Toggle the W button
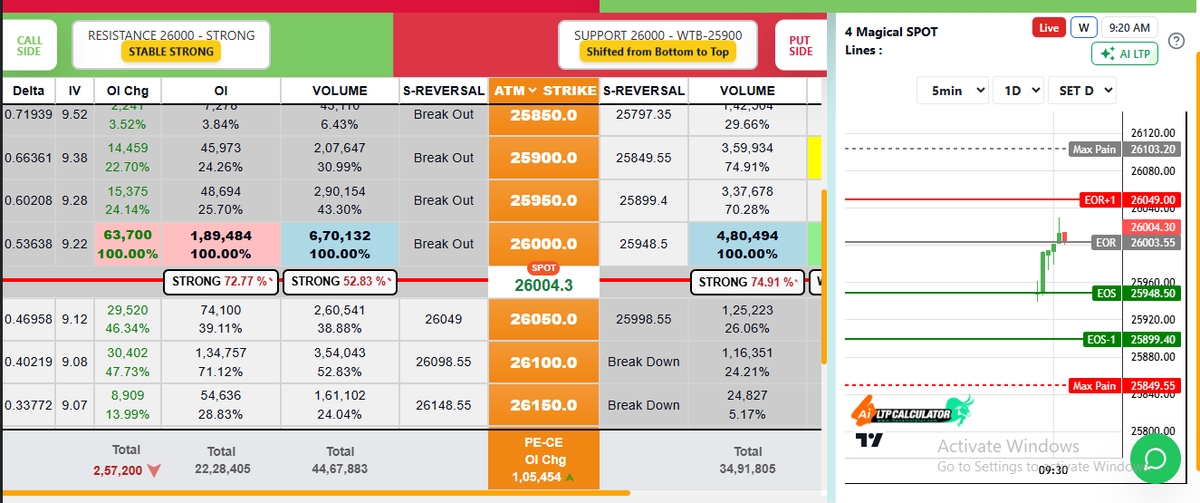 pos(1083,28)
